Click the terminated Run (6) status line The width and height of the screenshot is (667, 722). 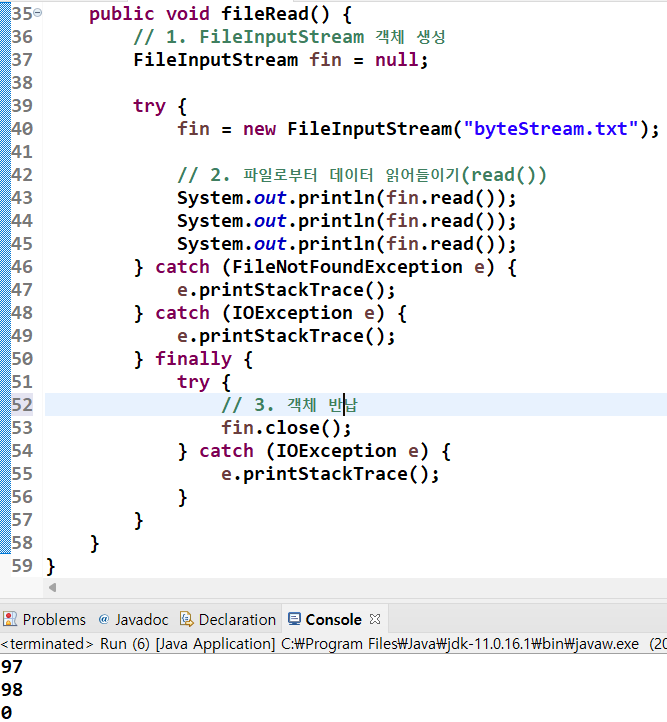tap(333, 644)
